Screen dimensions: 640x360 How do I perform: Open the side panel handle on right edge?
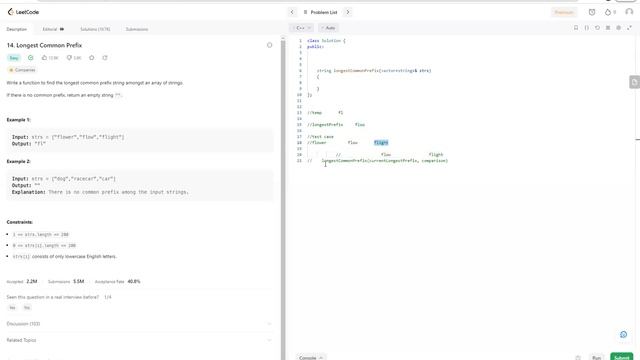[634, 82]
